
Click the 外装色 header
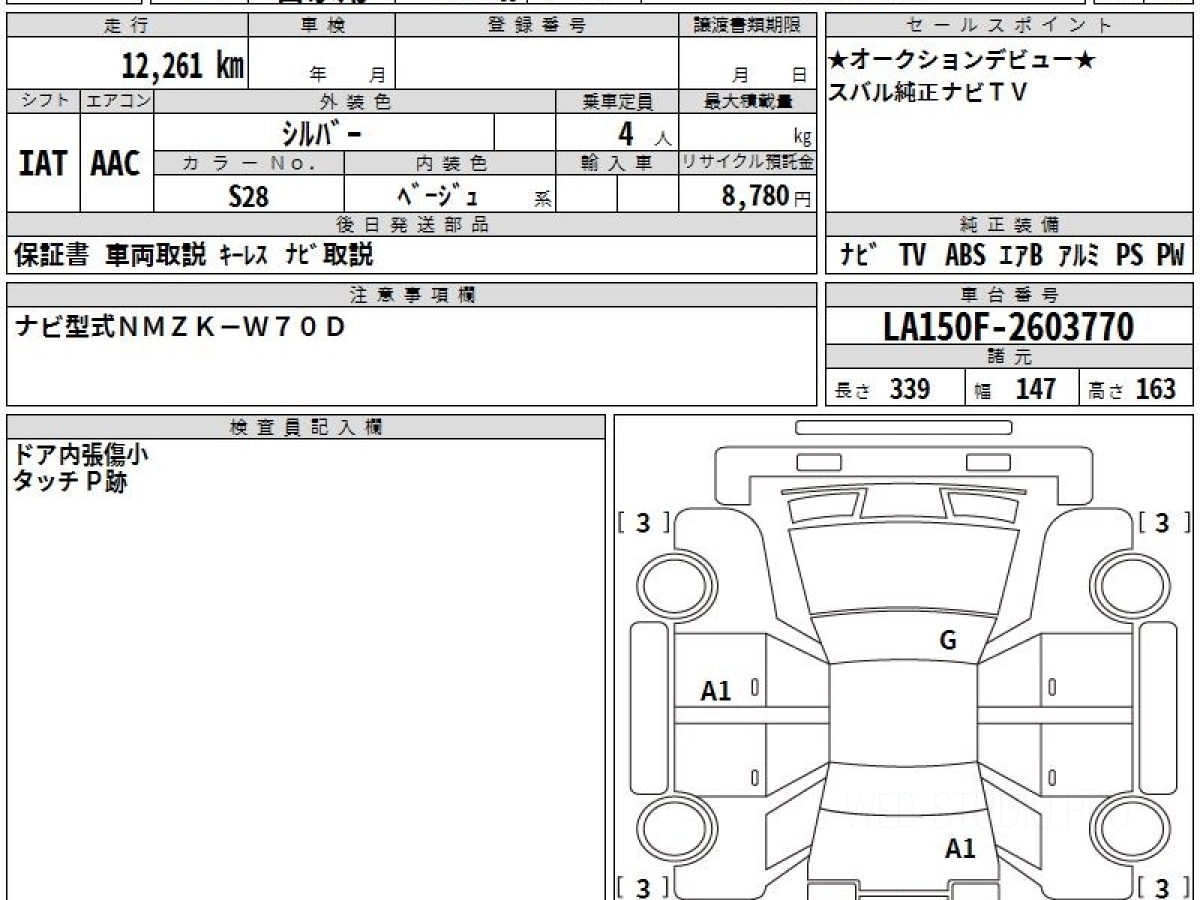coord(355,101)
